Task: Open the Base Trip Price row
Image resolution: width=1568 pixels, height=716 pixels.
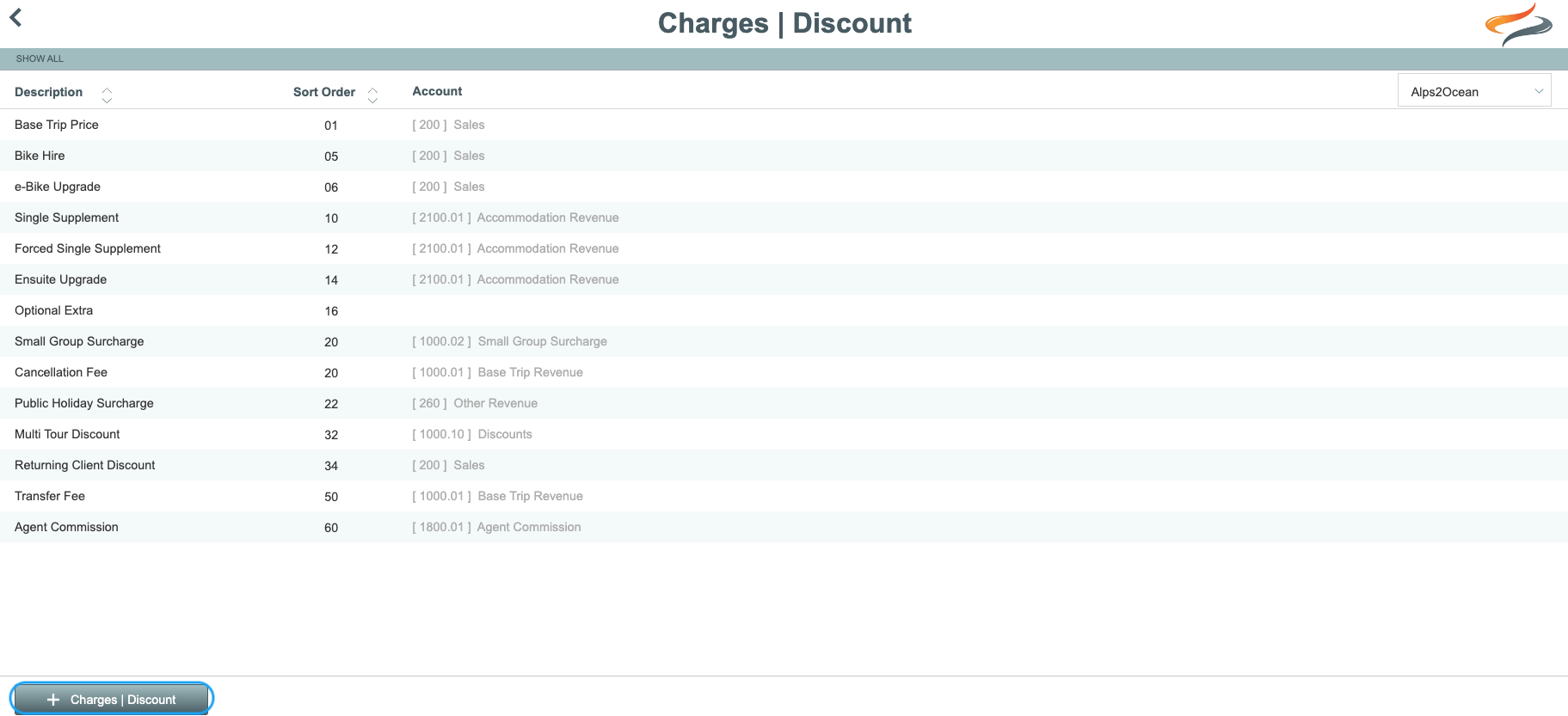Action: (x=784, y=125)
